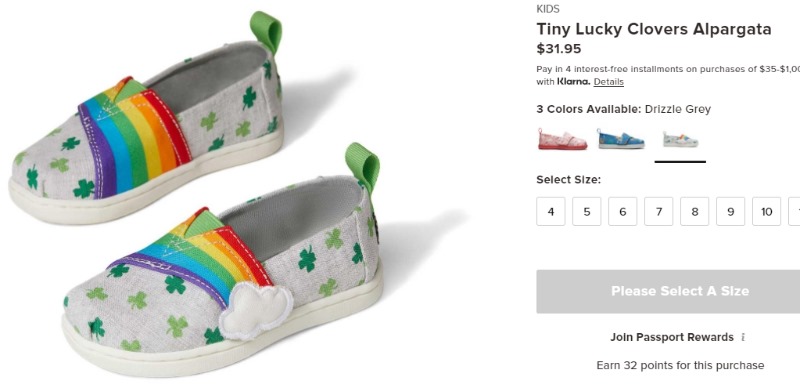Select size 9
Image resolution: width=800 pixels, height=388 pixels.
731,211
